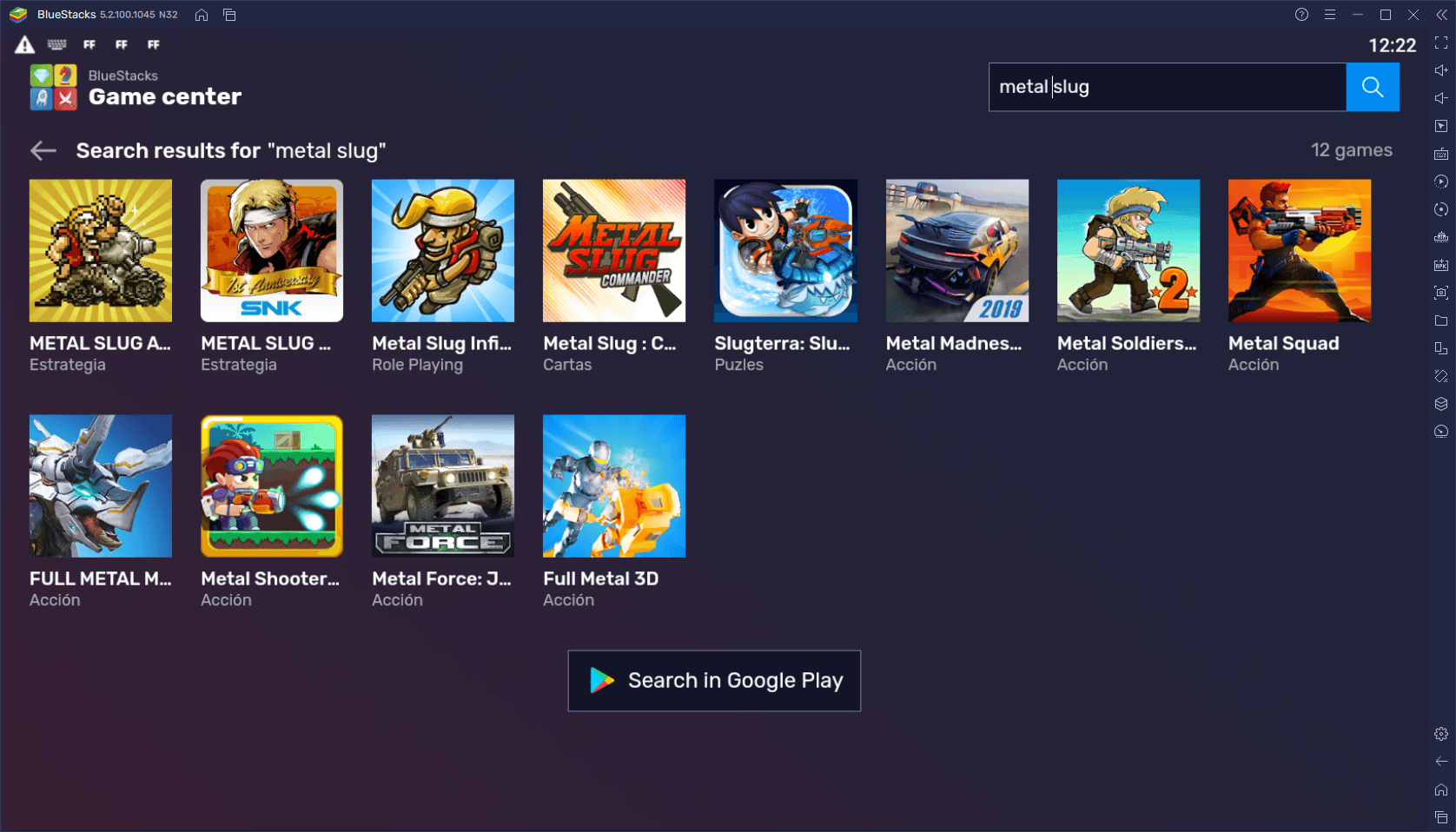The width and height of the screenshot is (1456, 832).
Task: Click the blue magnifier search button
Action: point(1373,87)
